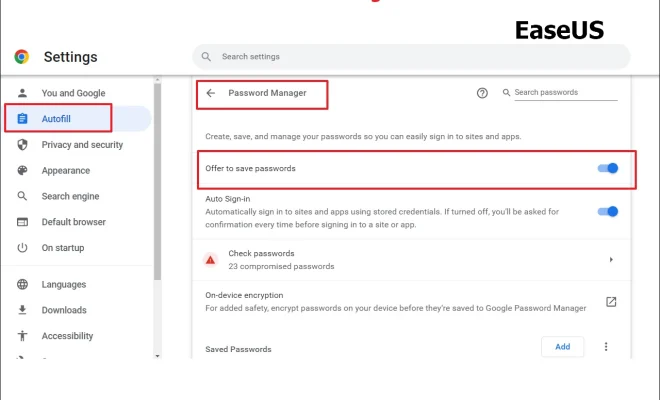Click the Chrome logo icon
The height and width of the screenshot is (400, 660).
point(21,56)
